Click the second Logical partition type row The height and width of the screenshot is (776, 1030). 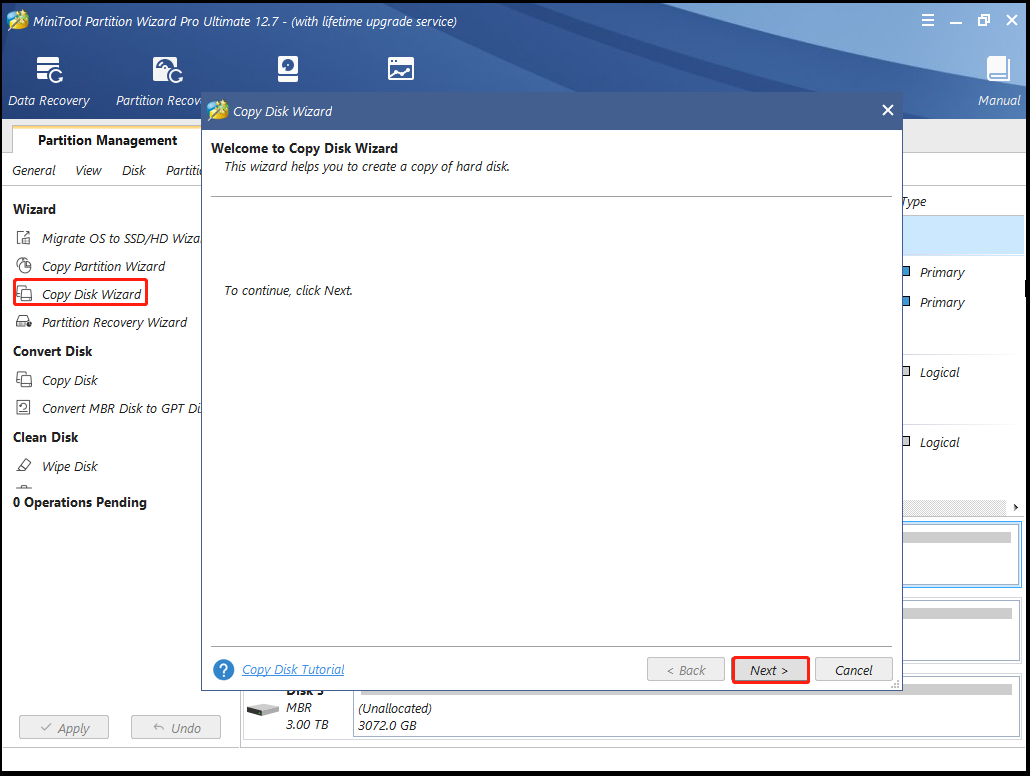point(939,443)
